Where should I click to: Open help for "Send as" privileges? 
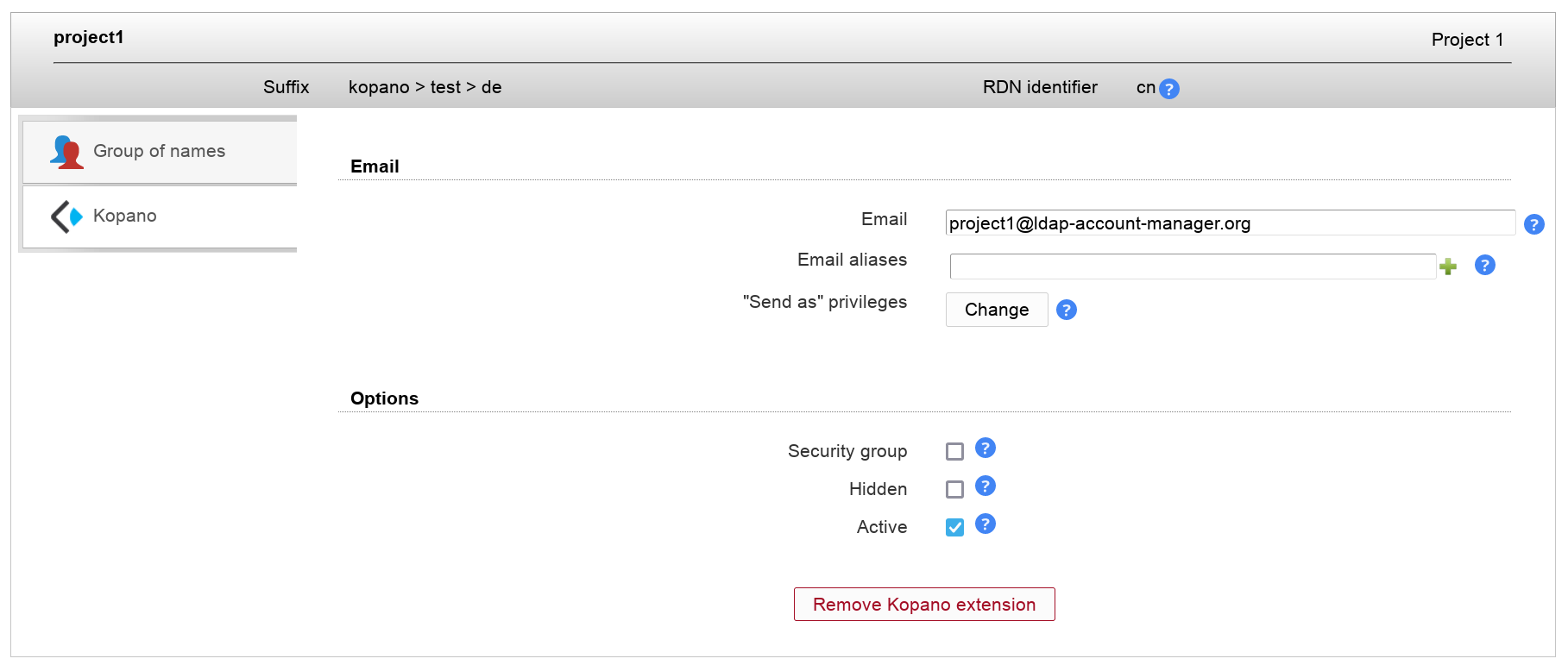pos(1066,310)
